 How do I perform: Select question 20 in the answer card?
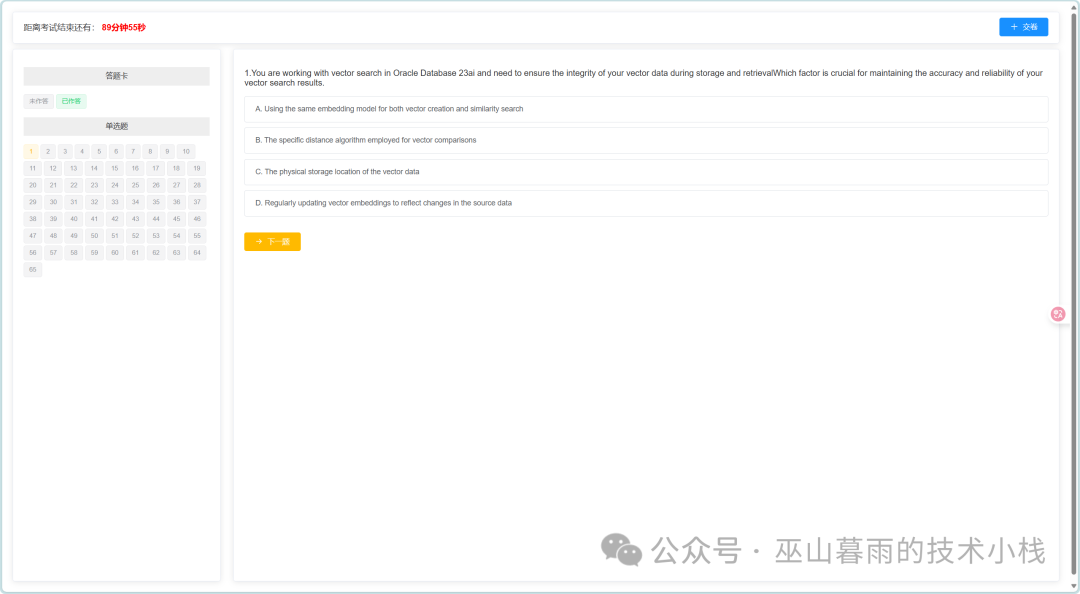pyautogui.click(x=32, y=185)
